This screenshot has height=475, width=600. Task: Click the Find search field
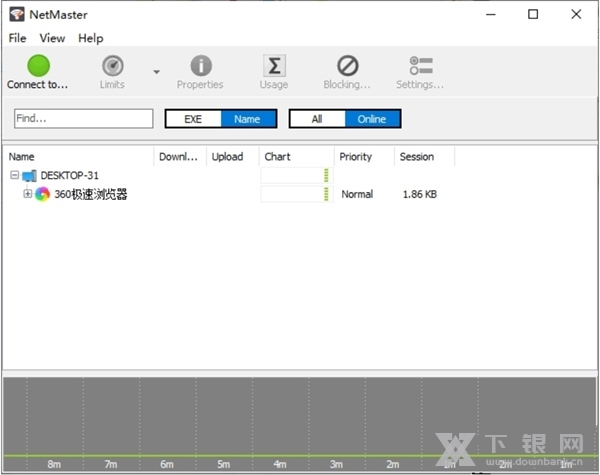(84, 119)
